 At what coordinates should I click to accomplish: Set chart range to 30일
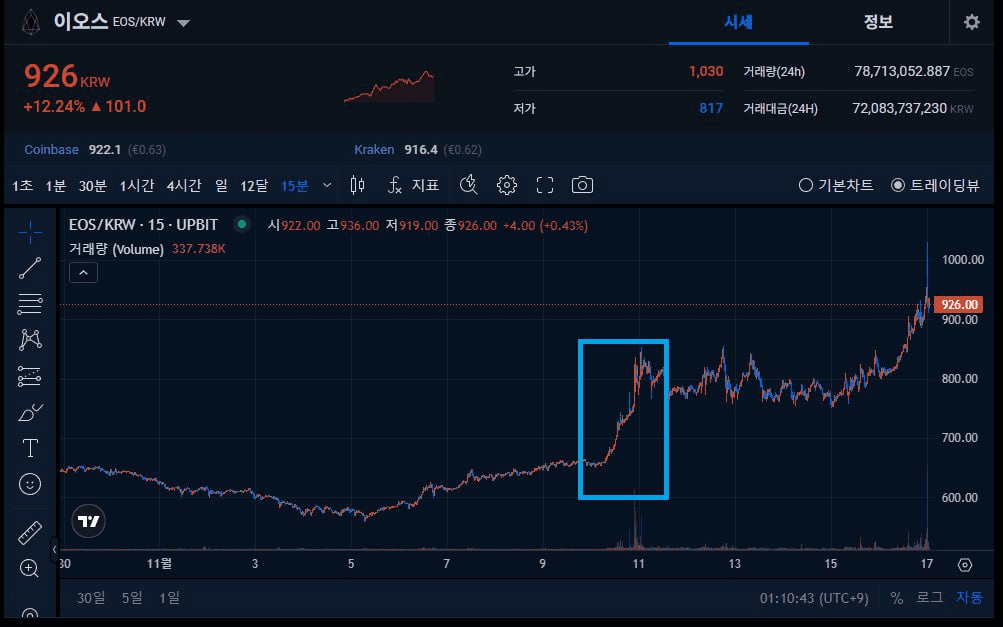pyautogui.click(x=91, y=598)
